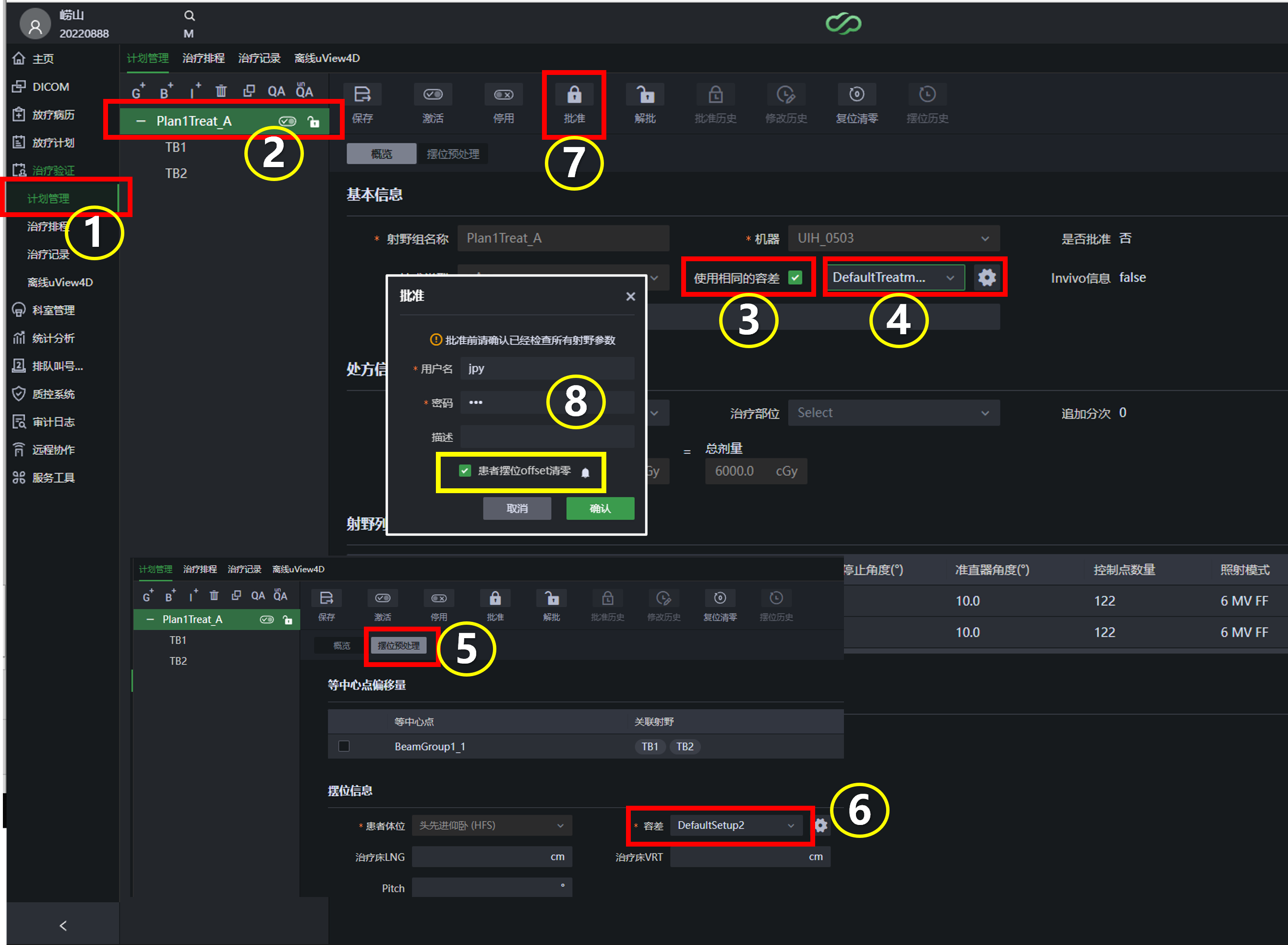This screenshot has width=1288, height=945.
Task: Click the trash delete icon above plan tree
Action: (221, 91)
